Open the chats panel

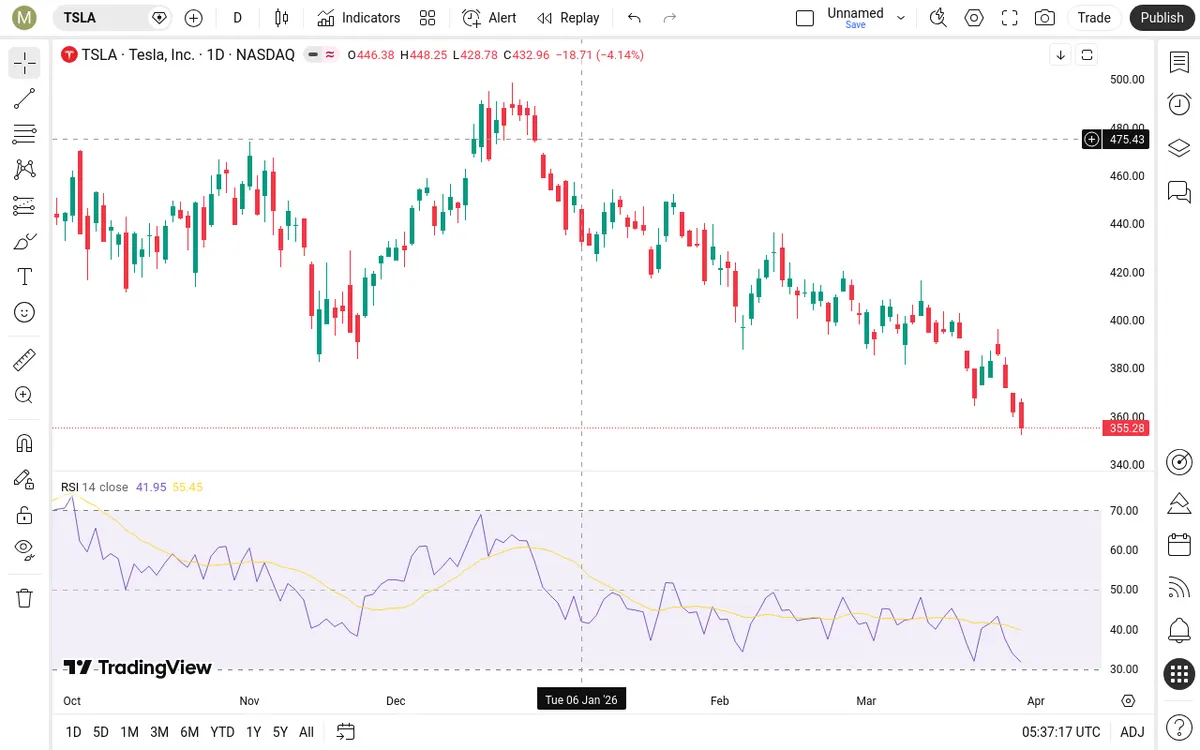coord(1179,191)
